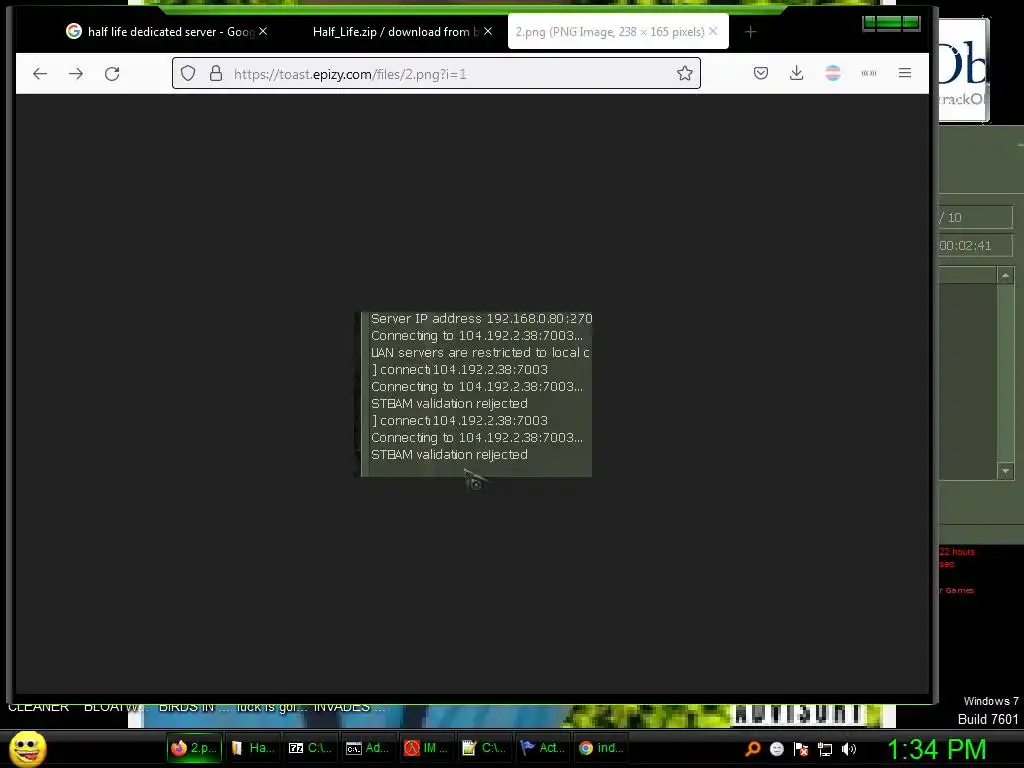Open the Ha... taskbar item
Screen dimensions: 1024x768
[x=253, y=748]
